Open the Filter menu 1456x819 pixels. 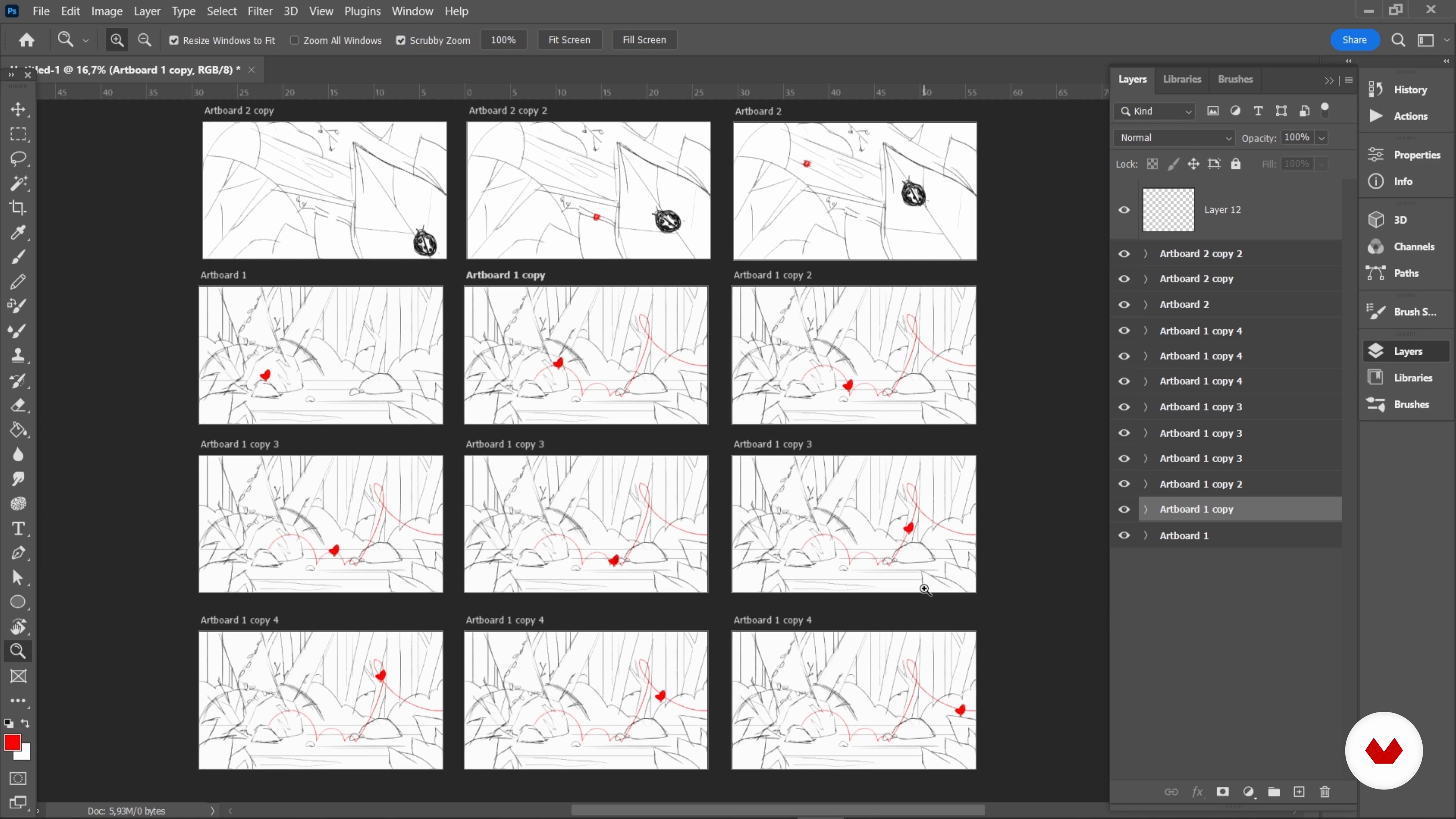click(260, 11)
